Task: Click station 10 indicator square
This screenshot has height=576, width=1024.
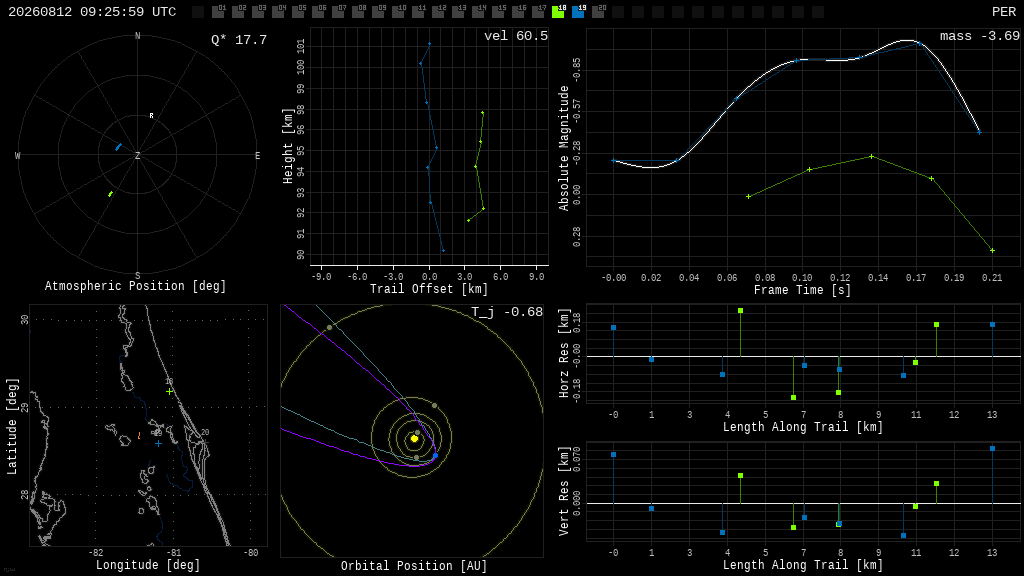Action: coord(398,12)
